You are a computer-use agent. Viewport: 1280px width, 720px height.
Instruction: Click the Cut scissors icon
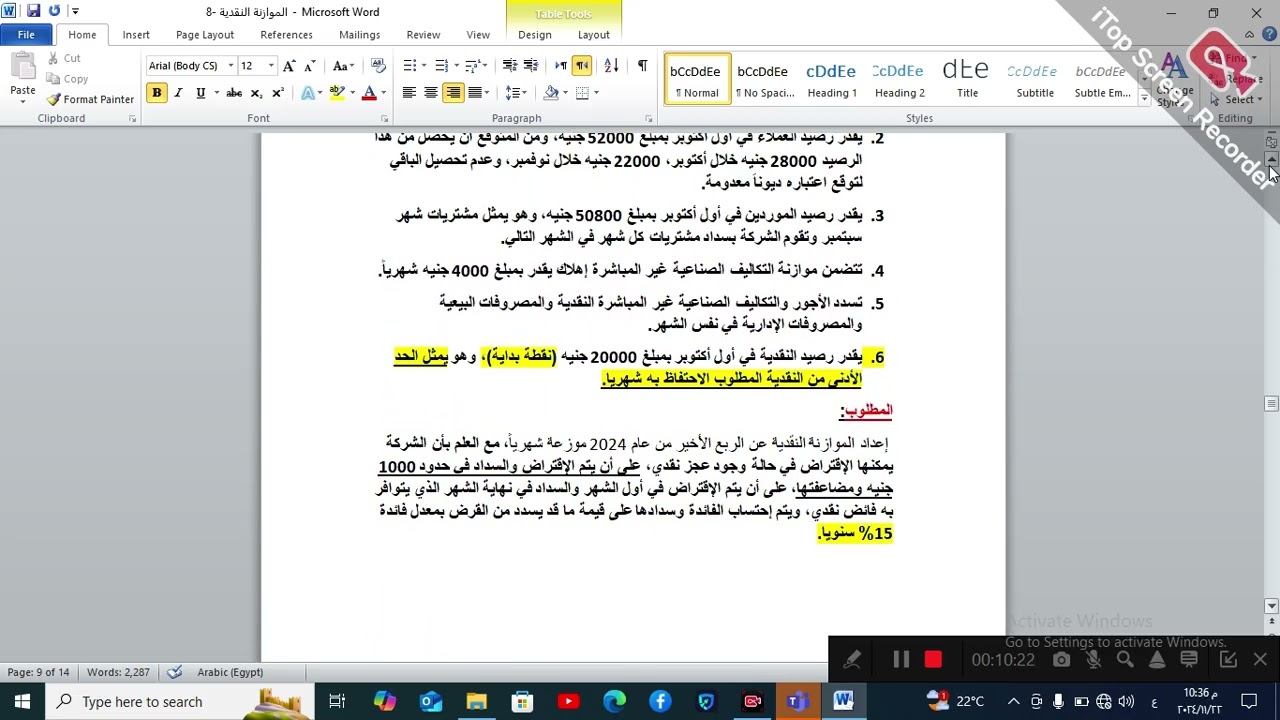54,58
